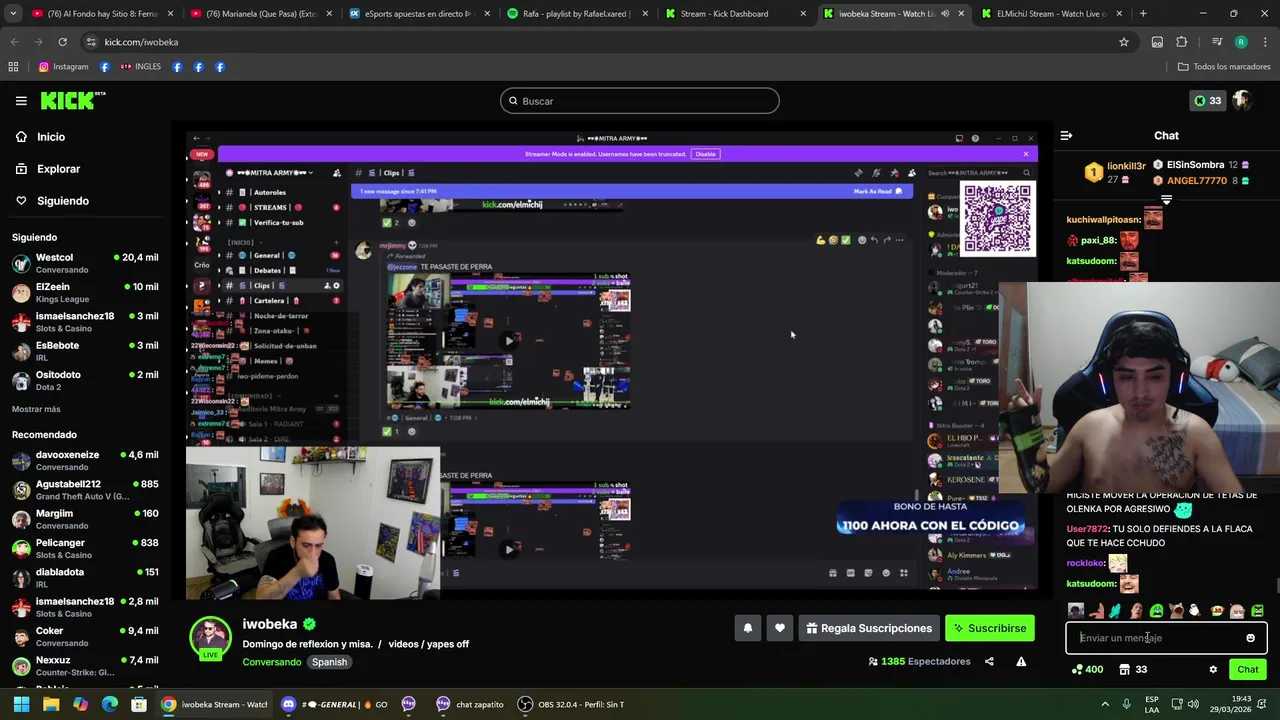Open the Kick hamburger menu
Image resolution: width=1280 pixels, height=720 pixels.
(x=21, y=101)
